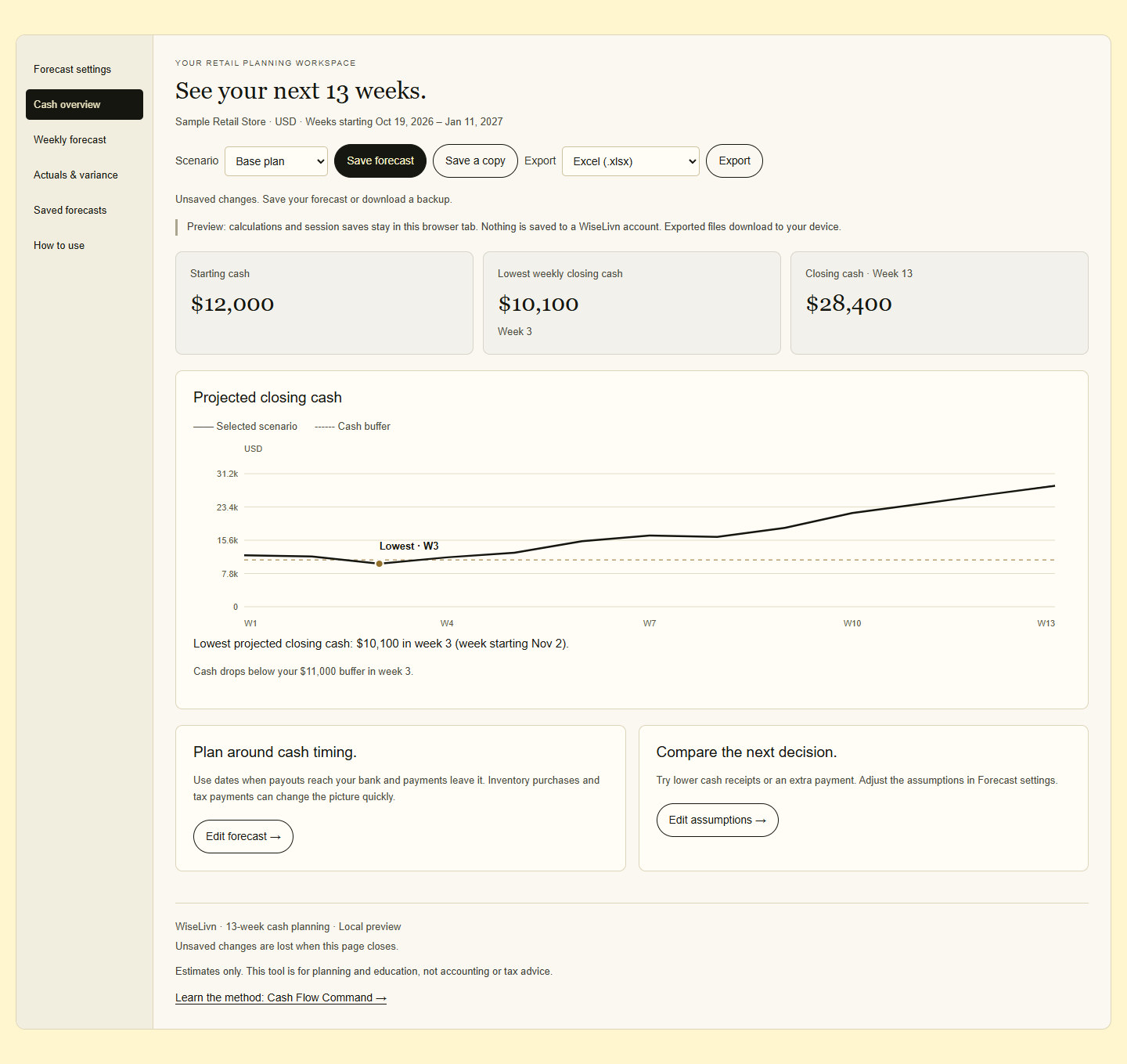Click the Edit forecast arrow button
The image size is (1127, 1064).
click(243, 837)
